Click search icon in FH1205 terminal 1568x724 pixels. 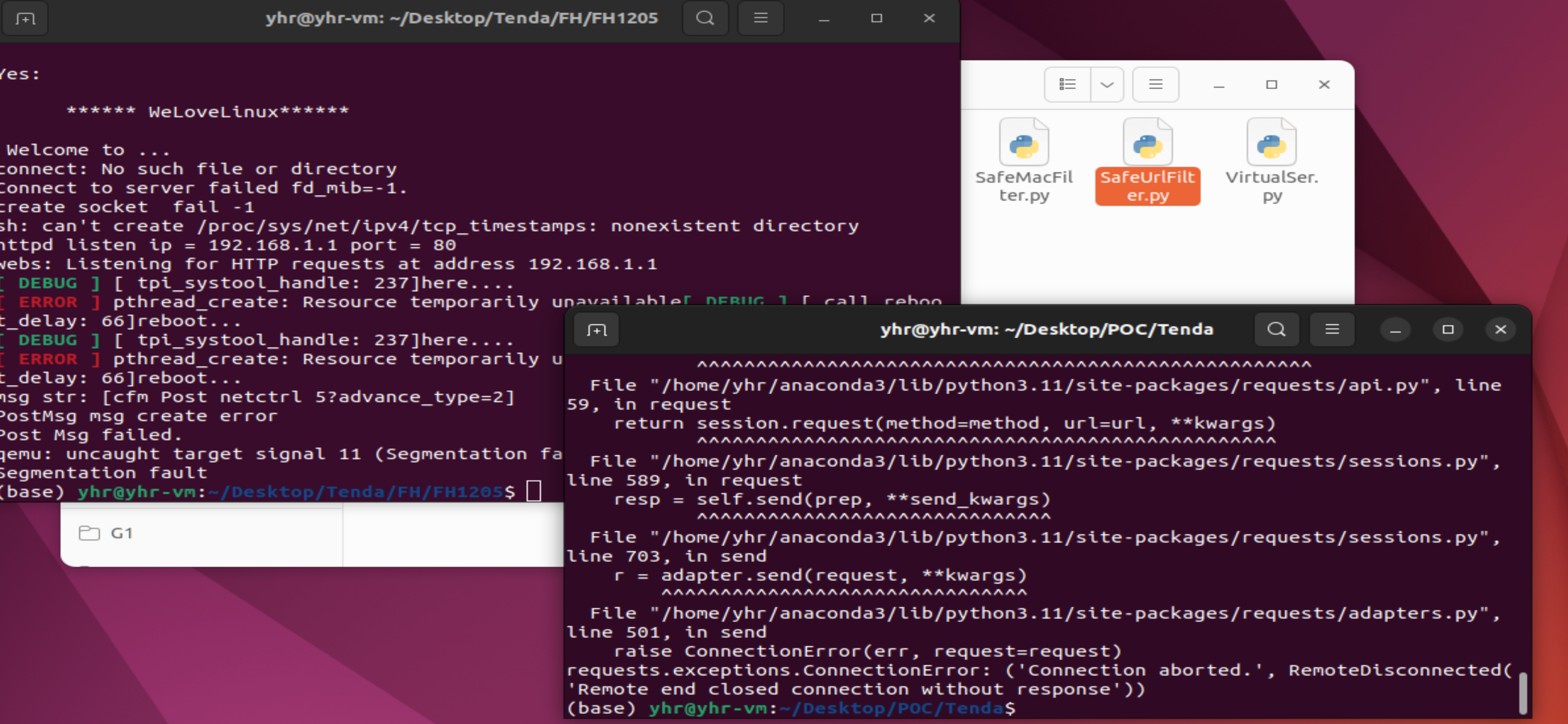705,18
